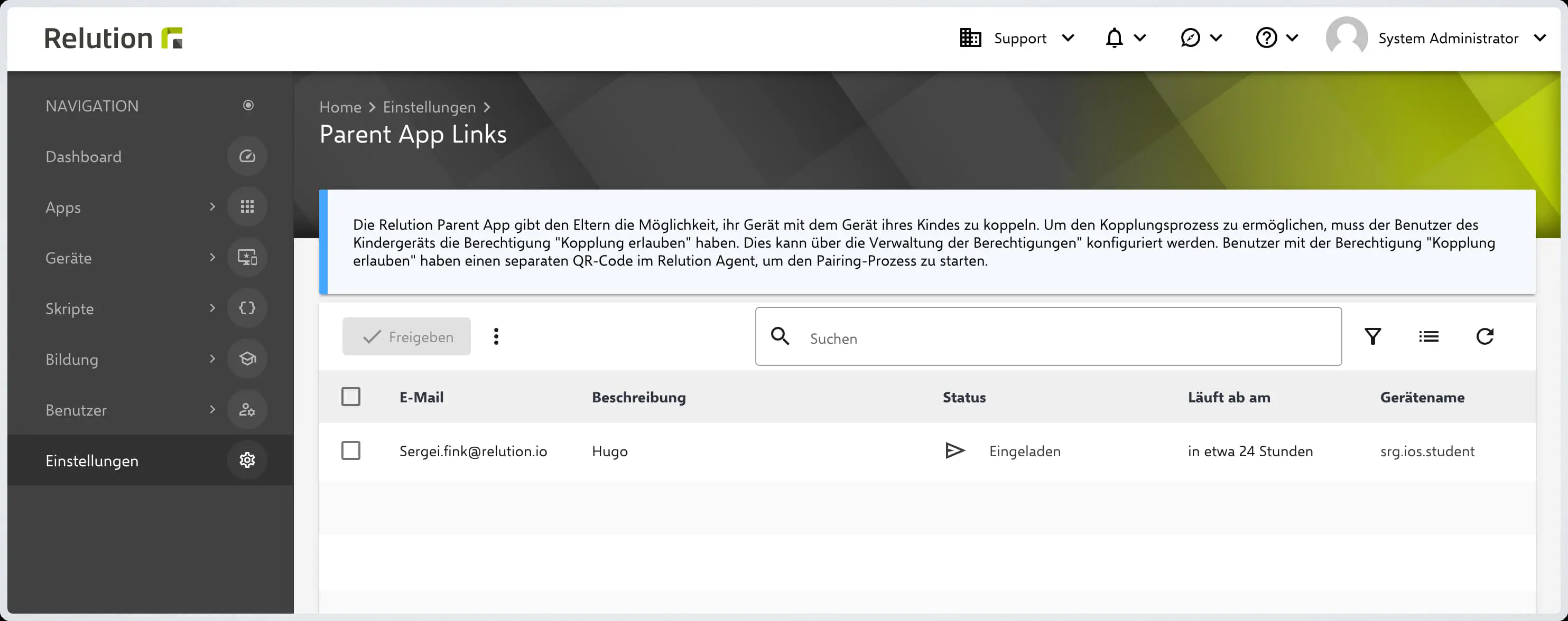Open the compass explore menu icon
Viewport: 1568px width, 621px height.
point(1190,39)
